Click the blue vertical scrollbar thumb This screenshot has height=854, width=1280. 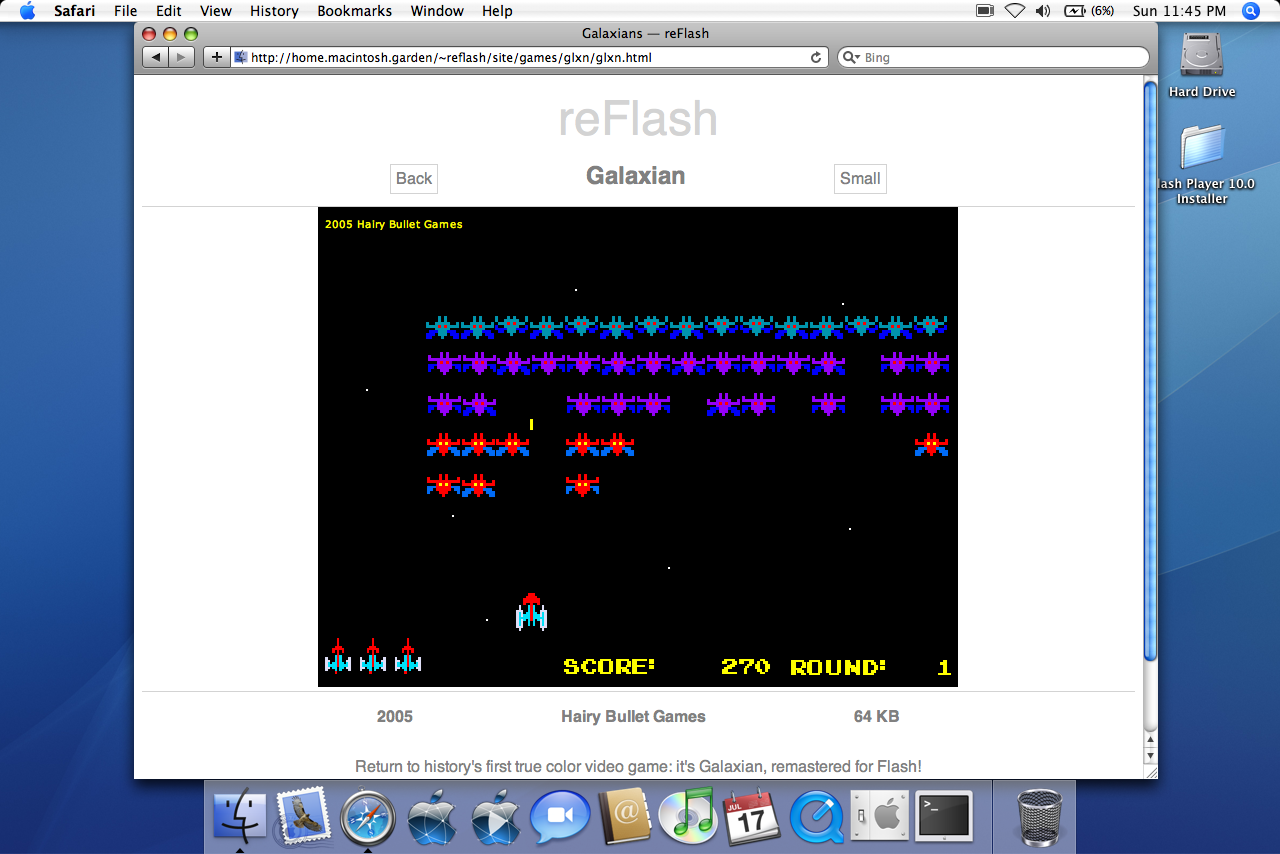point(1150,370)
